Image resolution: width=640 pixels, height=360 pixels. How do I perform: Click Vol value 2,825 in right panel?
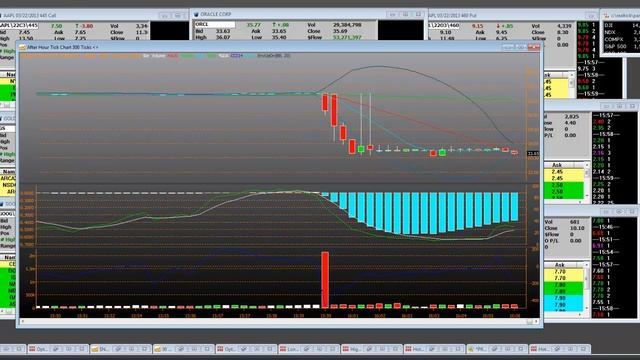point(571,117)
